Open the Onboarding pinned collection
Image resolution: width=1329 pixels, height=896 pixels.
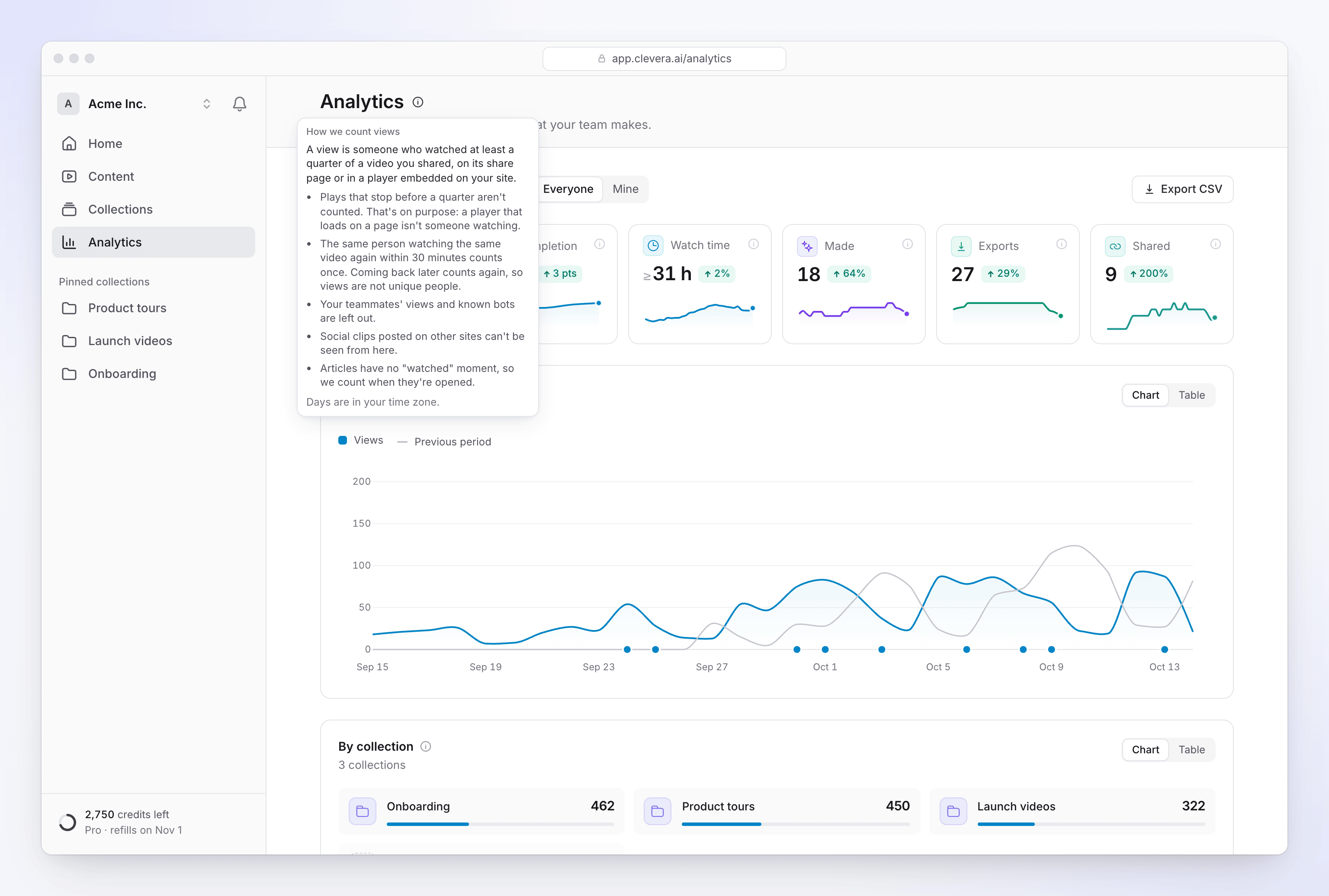coord(153,374)
